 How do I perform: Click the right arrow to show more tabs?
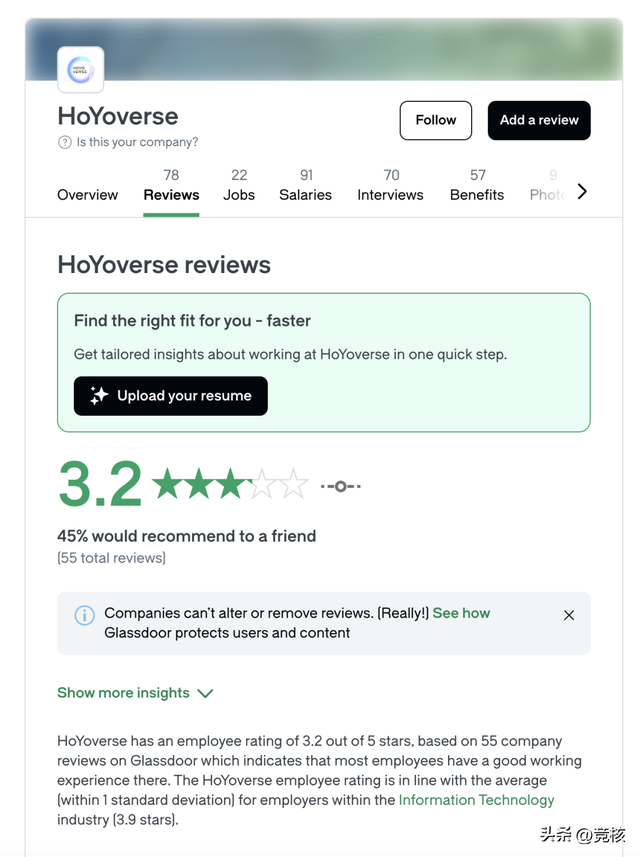click(x=582, y=191)
